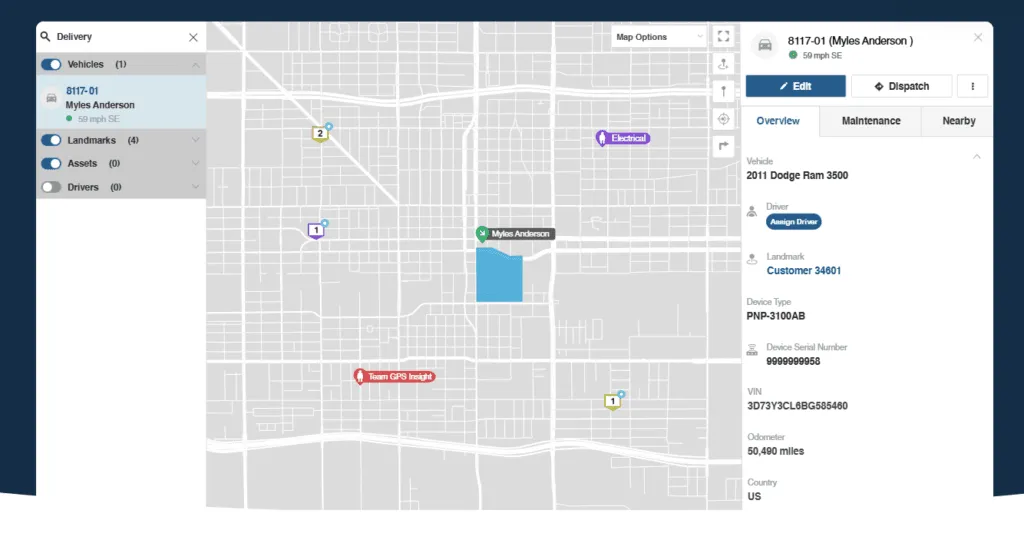This screenshot has height=550, width=1024.
Task: Click into the Delivery search field
Action: pos(115,37)
